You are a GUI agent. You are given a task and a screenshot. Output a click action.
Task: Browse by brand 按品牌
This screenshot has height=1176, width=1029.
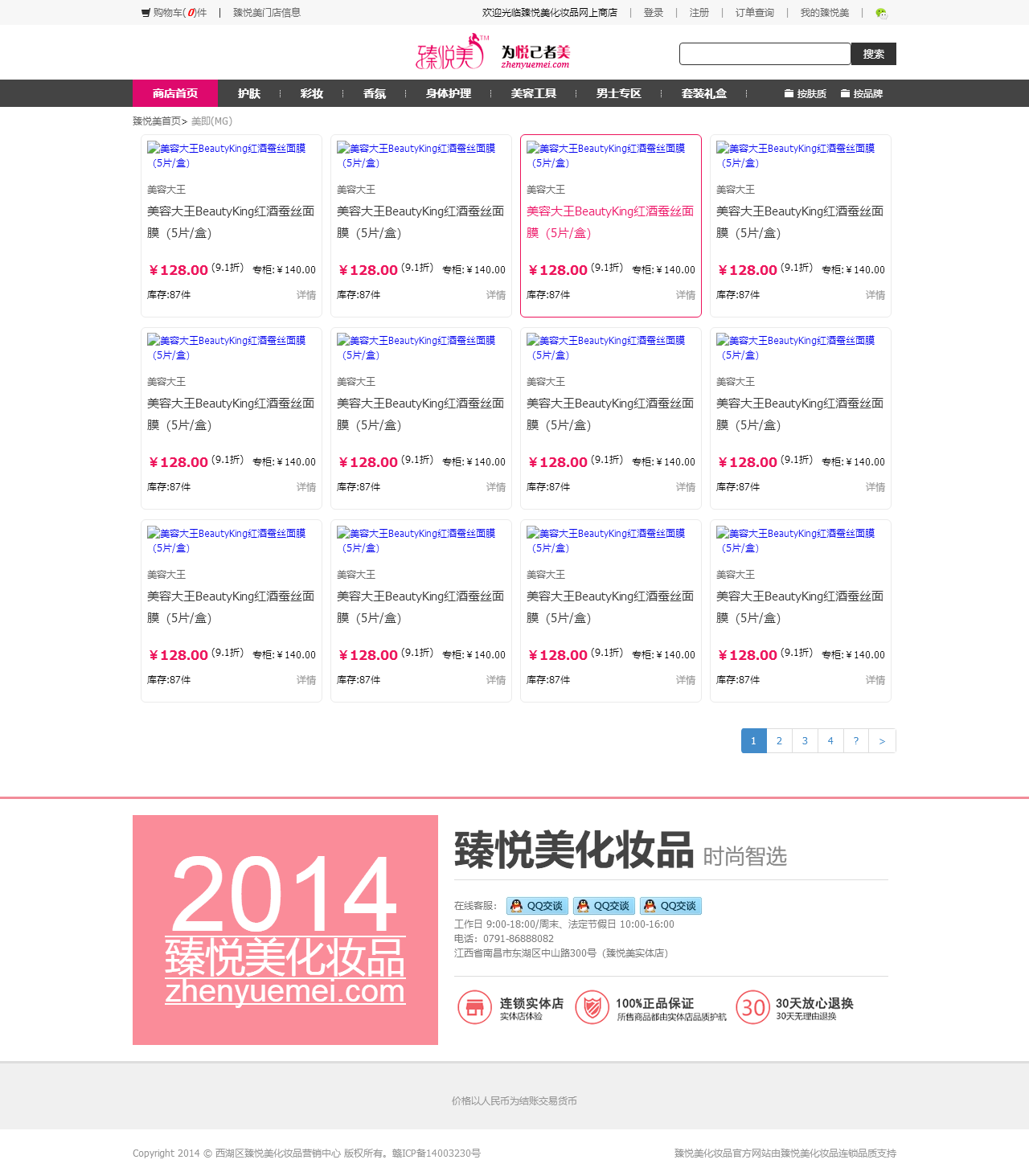[862, 94]
